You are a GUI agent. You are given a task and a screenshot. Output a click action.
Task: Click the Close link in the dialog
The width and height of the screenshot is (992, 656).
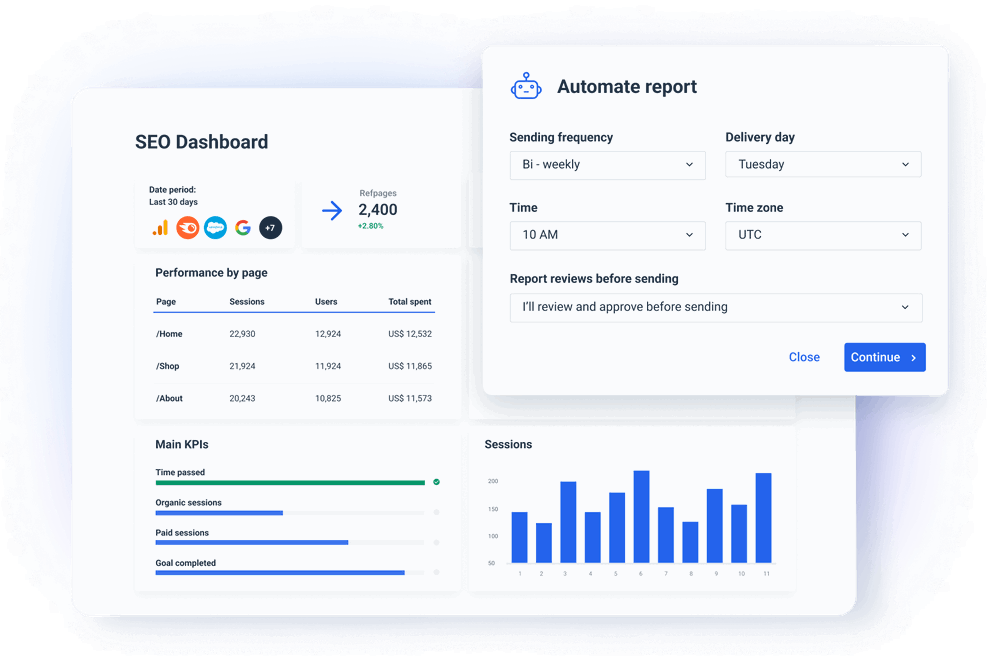coord(804,357)
